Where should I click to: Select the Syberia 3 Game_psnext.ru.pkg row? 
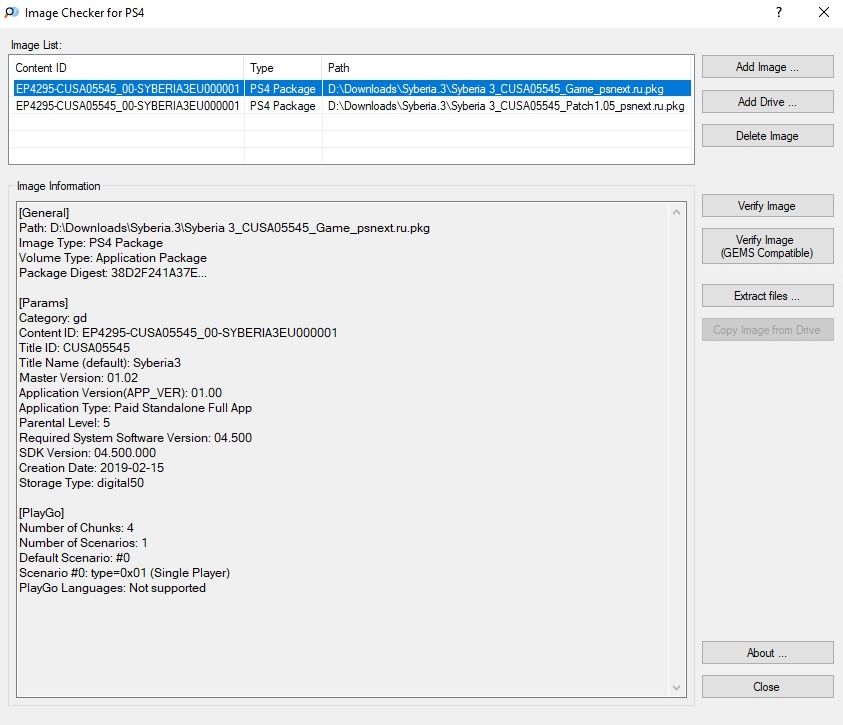click(x=352, y=89)
